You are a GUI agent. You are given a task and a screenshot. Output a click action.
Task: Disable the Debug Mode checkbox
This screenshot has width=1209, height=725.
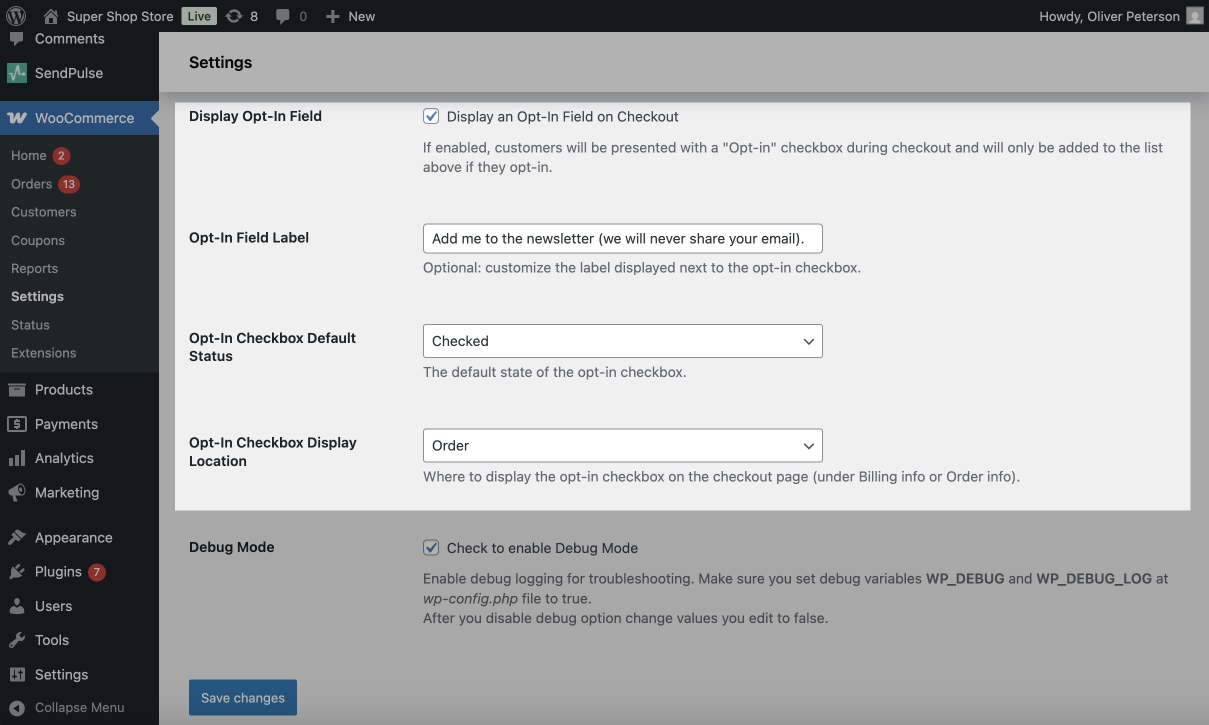[x=431, y=547]
